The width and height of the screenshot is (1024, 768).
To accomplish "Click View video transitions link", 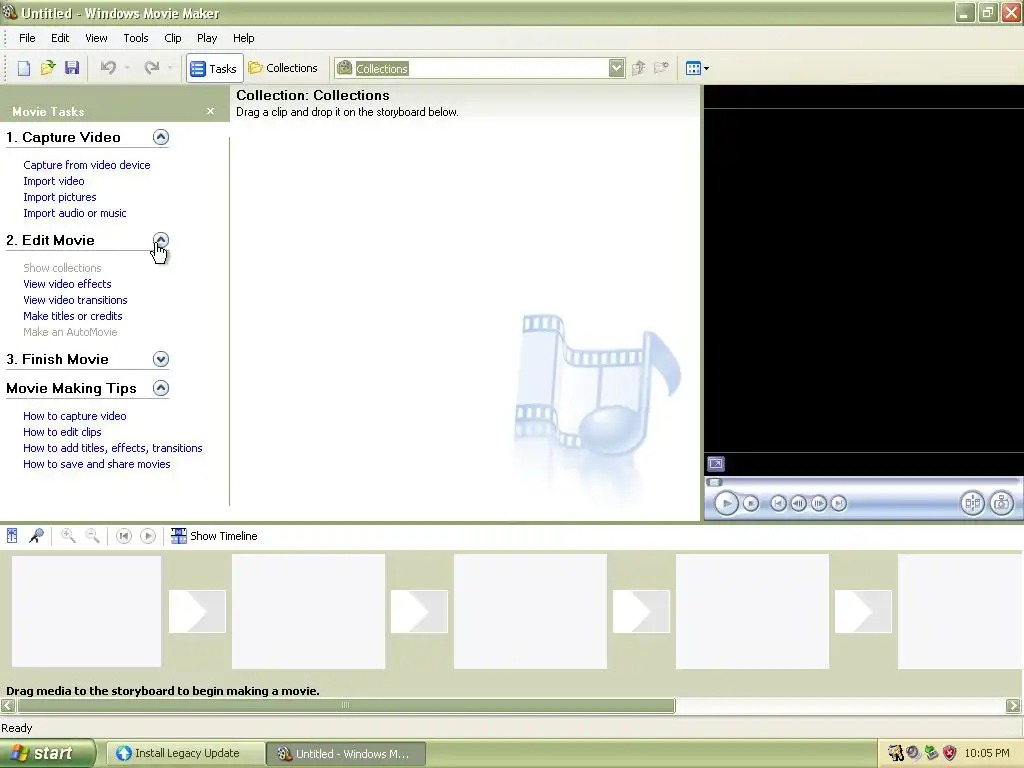I will point(75,300).
